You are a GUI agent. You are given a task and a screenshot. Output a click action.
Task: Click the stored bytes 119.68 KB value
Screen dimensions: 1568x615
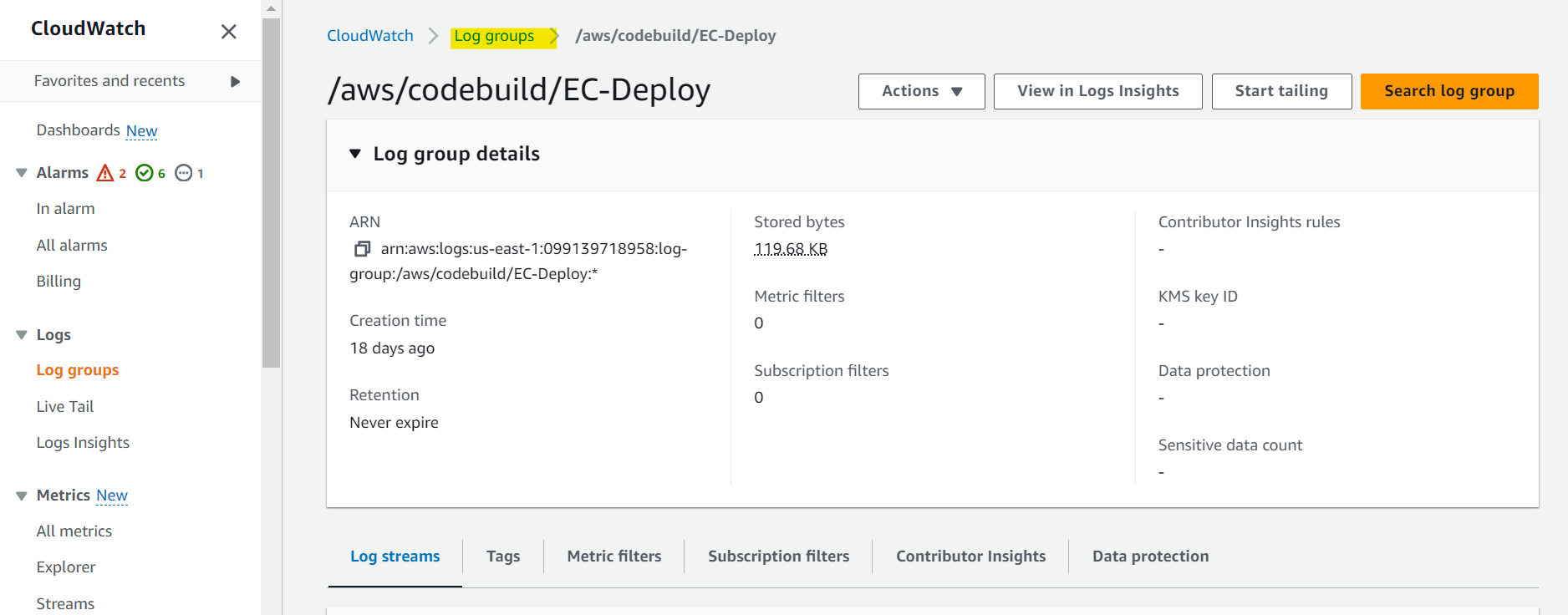tap(791, 249)
